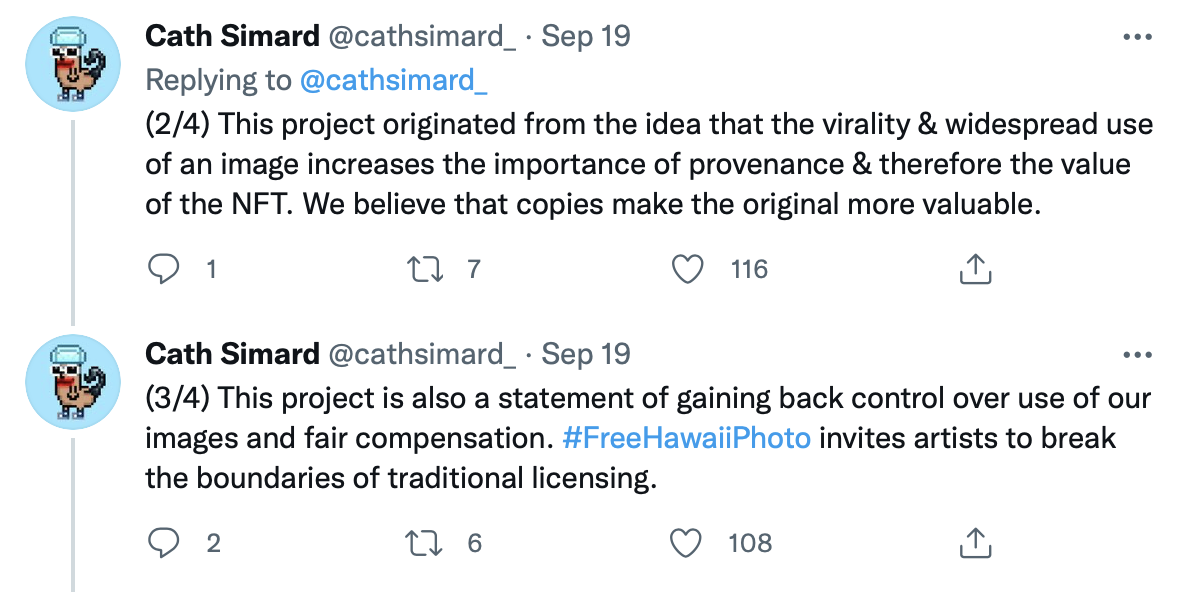Click the @cathsimard_ reply-to mention link
This screenshot has height=592, width=1184.
coord(393,81)
